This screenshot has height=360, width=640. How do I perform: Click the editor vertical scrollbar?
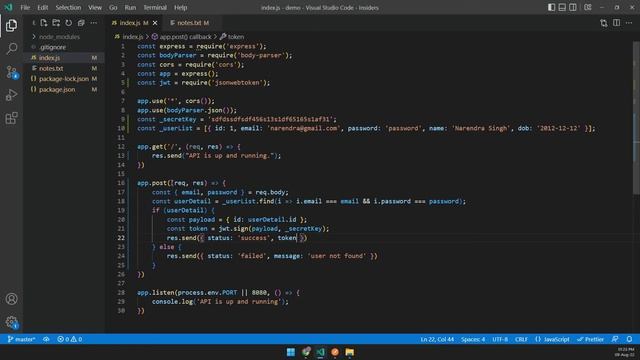(636, 118)
